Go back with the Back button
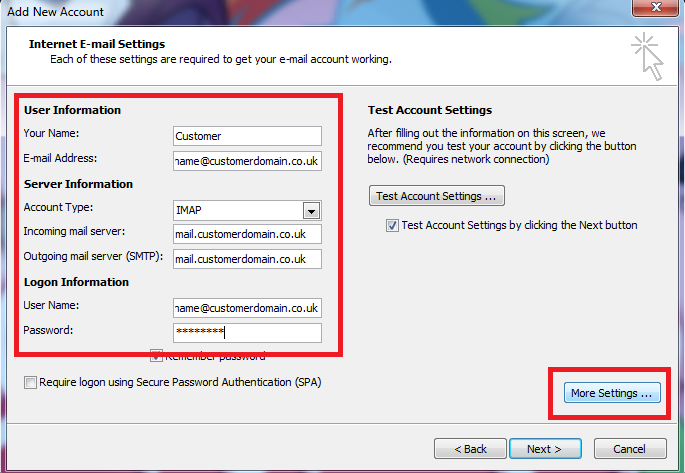Viewport: 685px width, 473px height. tap(468, 449)
